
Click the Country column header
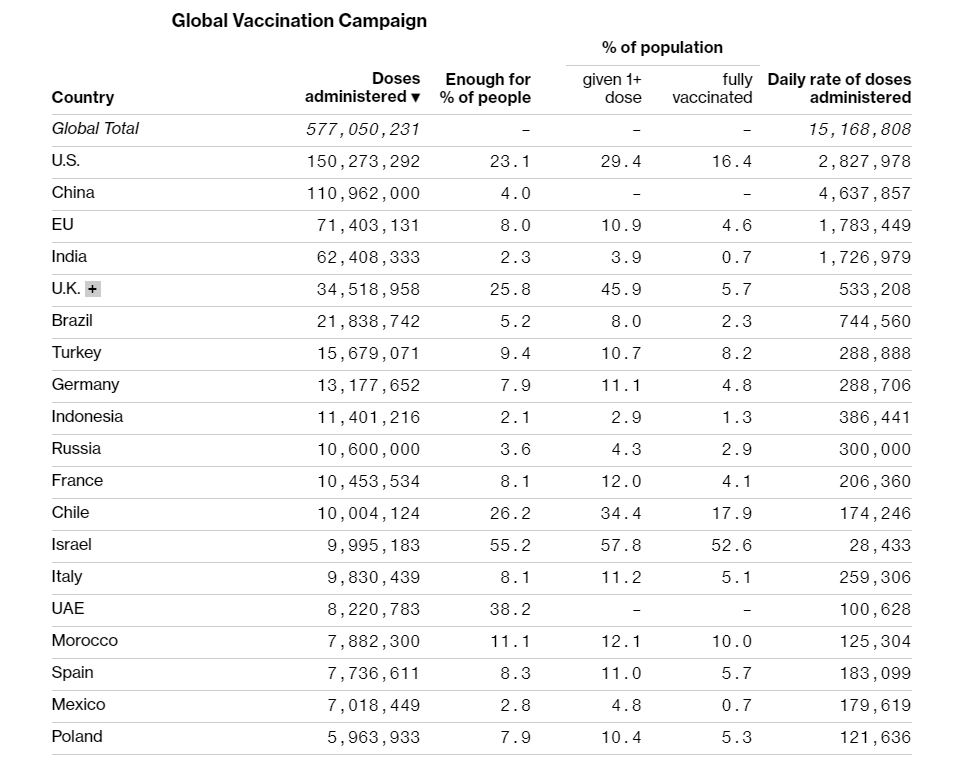pyautogui.click(x=82, y=97)
